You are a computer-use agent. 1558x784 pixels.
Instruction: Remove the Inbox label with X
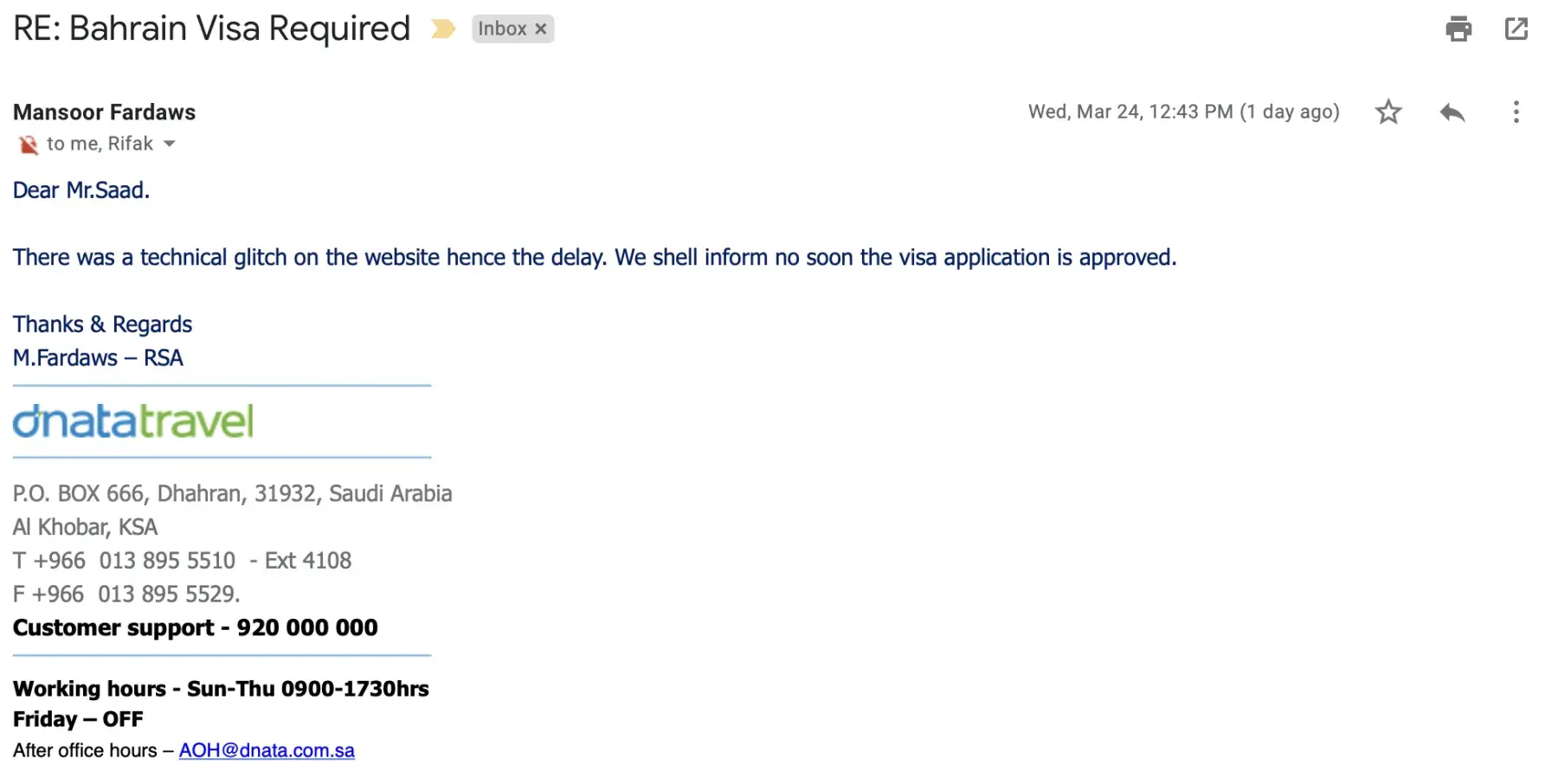click(541, 29)
